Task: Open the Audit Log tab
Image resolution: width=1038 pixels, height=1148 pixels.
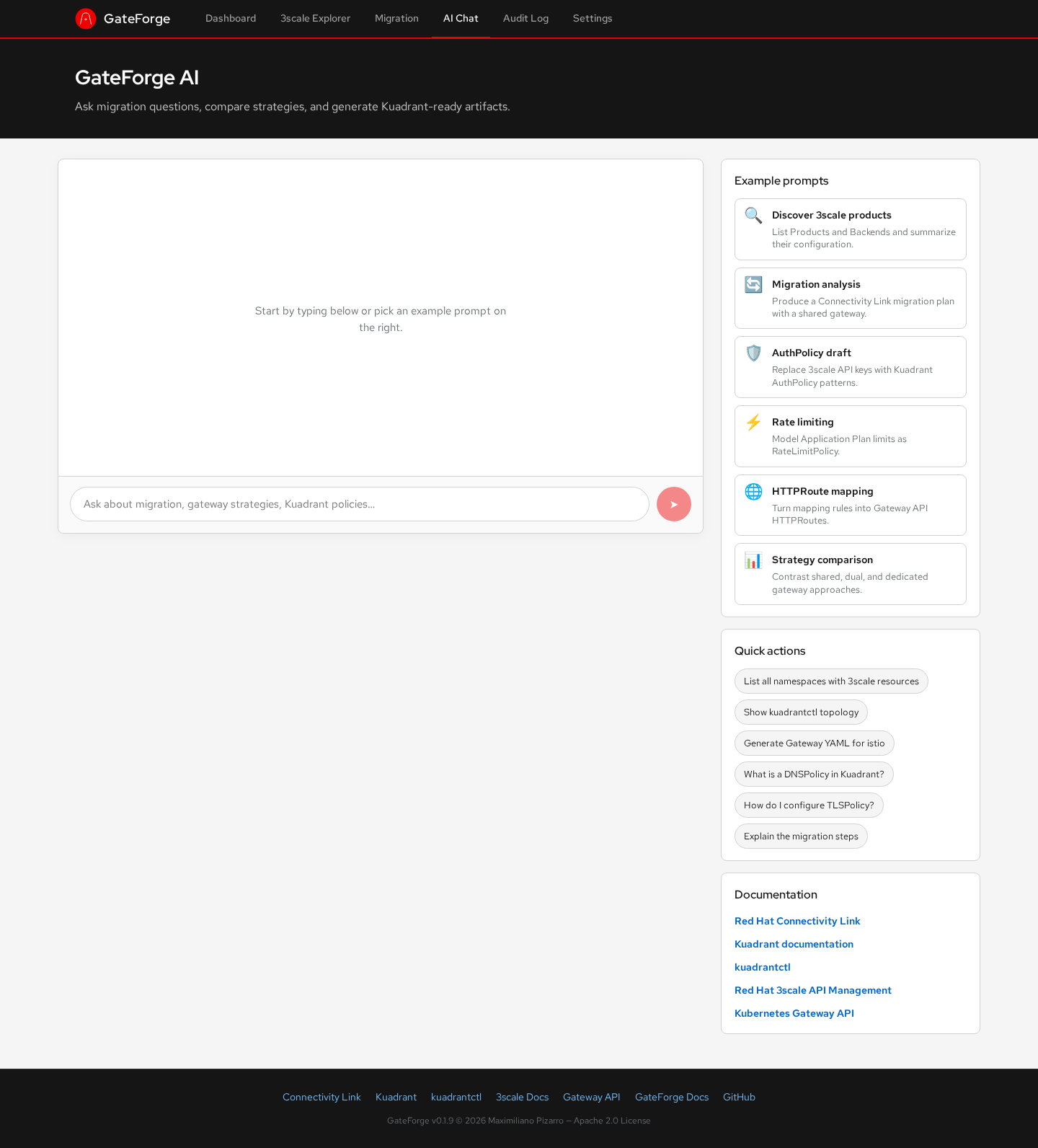Action: [x=525, y=18]
